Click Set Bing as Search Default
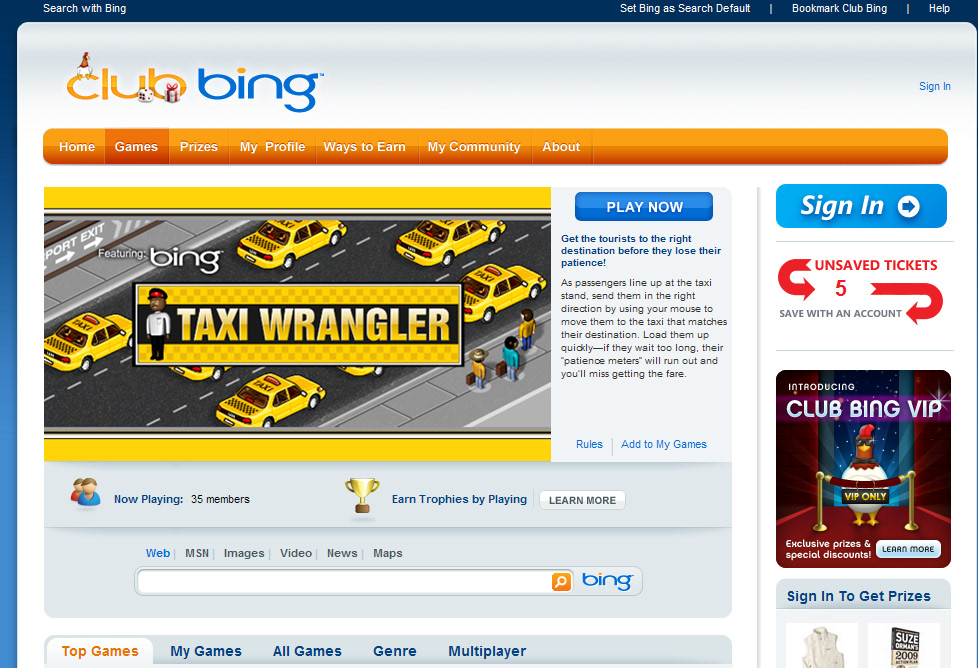This screenshot has height=668, width=978. pyautogui.click(x=685, y=8)
